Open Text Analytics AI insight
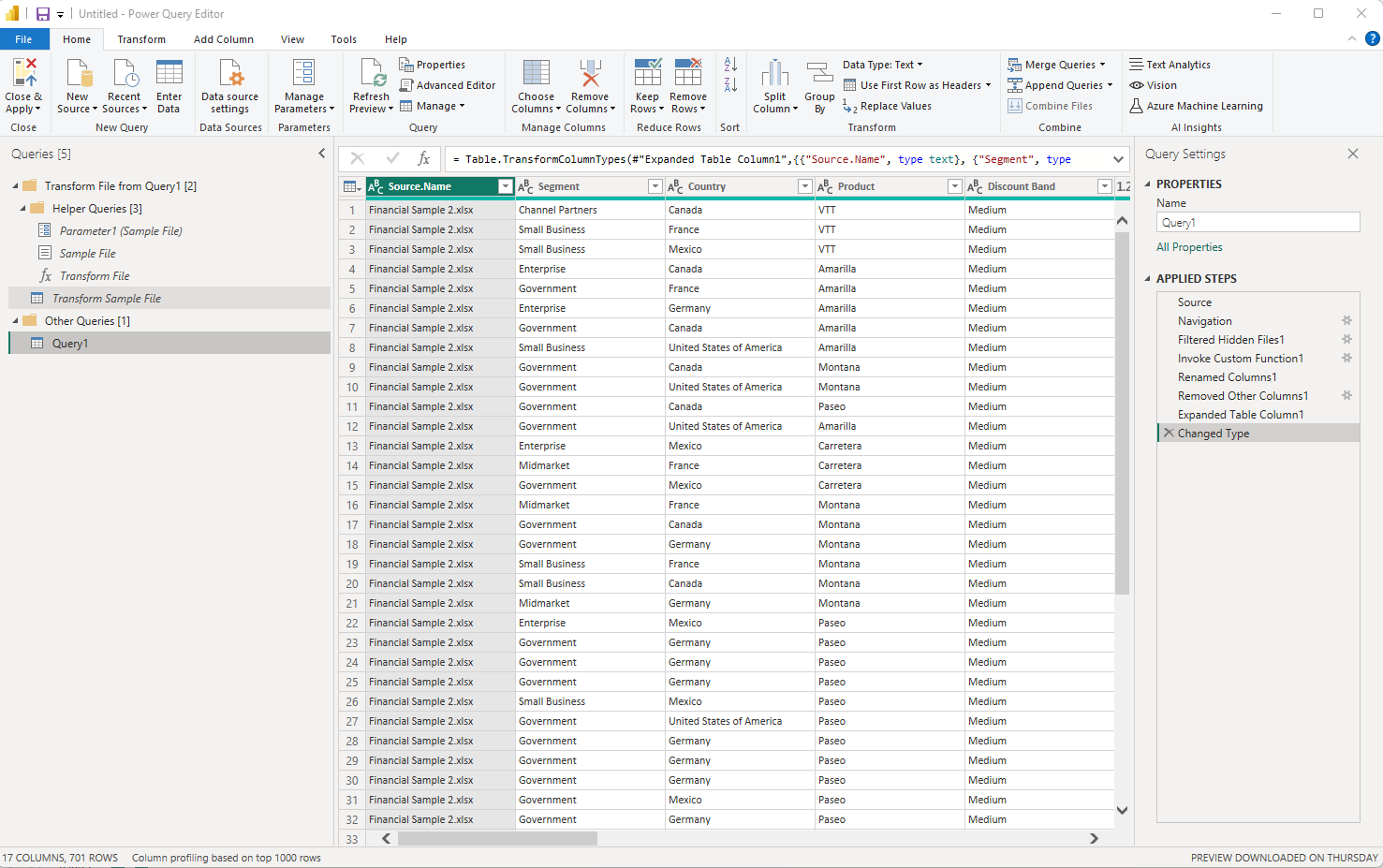This screenshot has width=1383, height=868. [1170, 65]
